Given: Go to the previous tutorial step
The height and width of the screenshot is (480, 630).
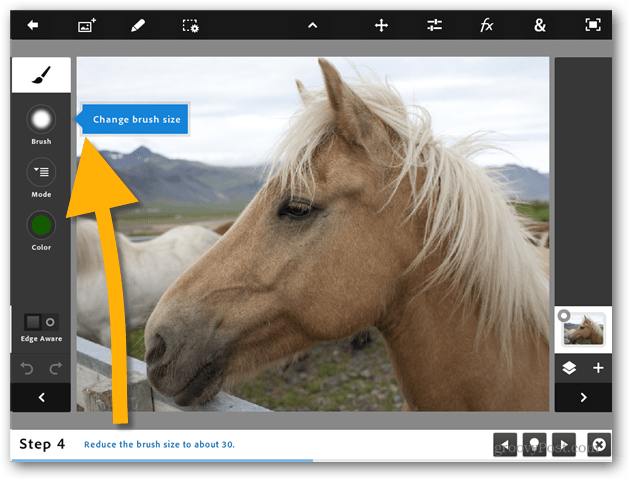Looking at the screenshot, I should point(505,445).
